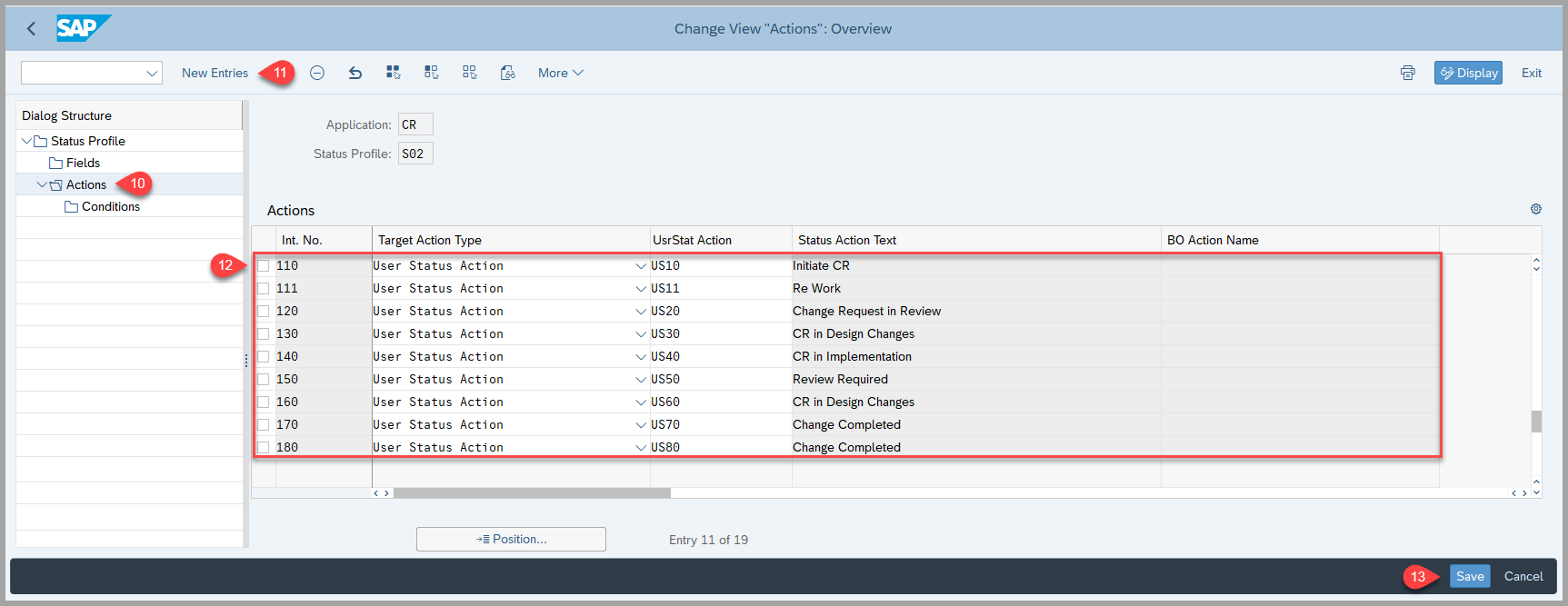Select Conditions in Dialog Structure
Screen dimensions: 1568x606
click(x=110, y=206)
